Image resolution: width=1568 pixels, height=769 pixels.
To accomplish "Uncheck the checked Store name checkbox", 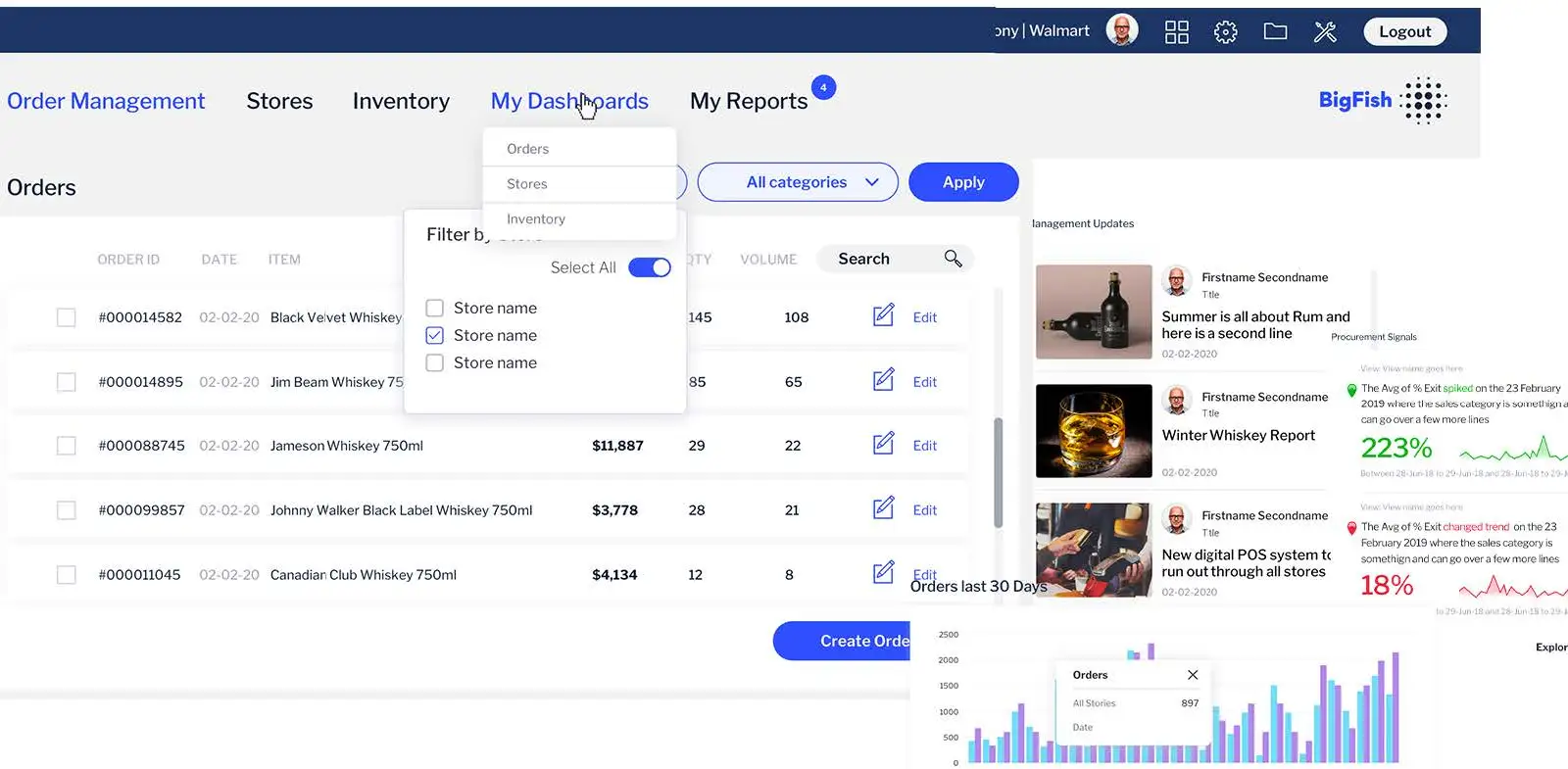I will tap(435, 335).
